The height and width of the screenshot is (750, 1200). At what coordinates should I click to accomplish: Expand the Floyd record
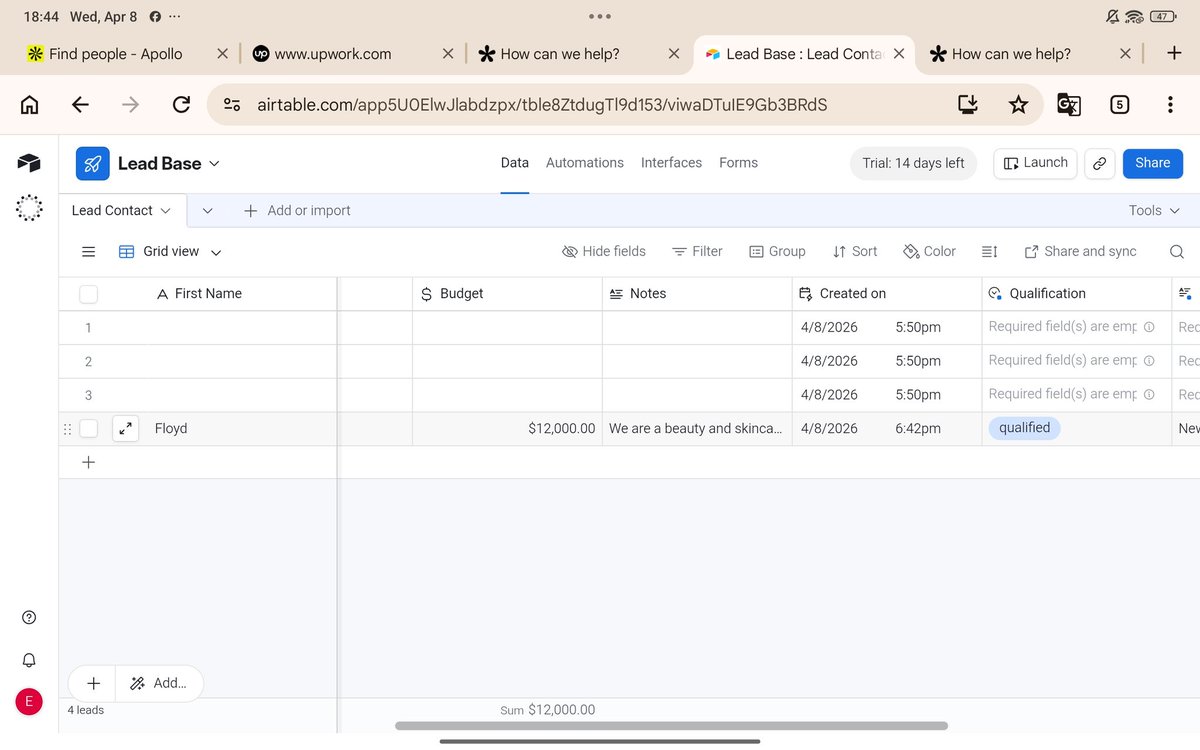tap(126, 428)
